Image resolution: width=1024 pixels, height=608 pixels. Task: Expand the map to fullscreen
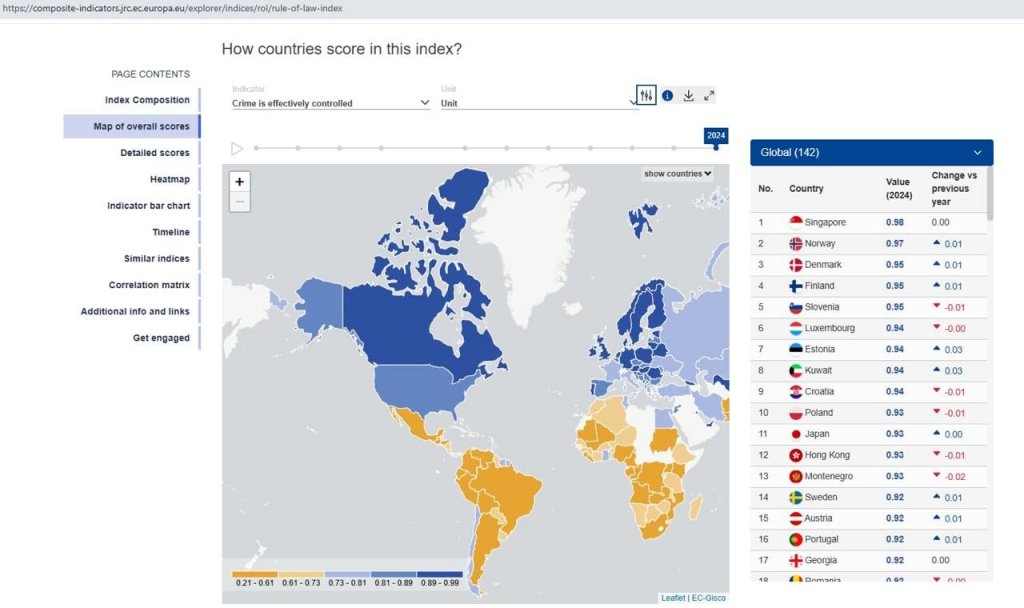click(709, 96)
